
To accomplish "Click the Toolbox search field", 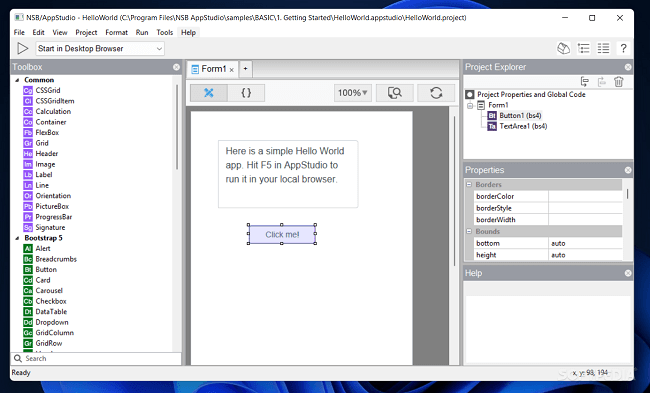I will tap(96, 359).
